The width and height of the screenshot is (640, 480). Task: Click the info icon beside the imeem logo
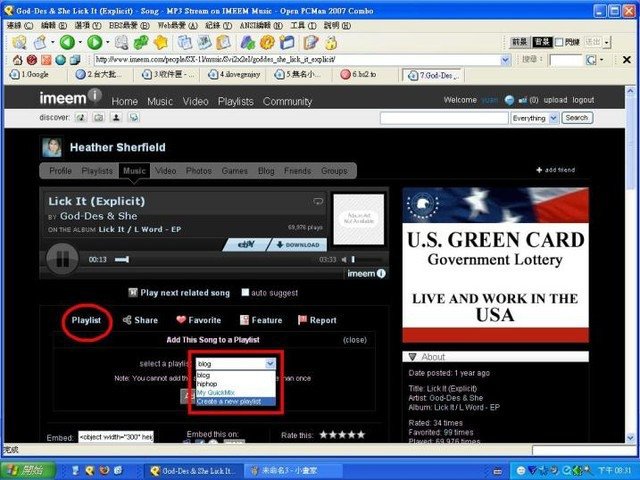(95, 95)
